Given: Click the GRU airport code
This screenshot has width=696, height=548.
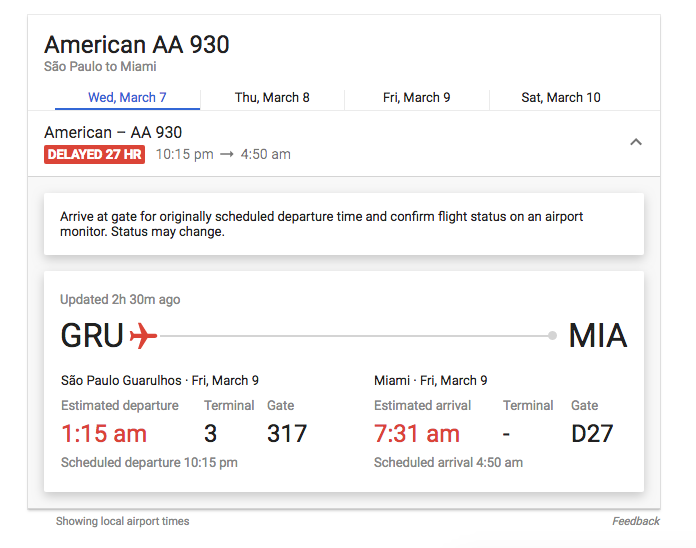Looking at the screenshot, I should pyautogui.click(x=92, y=336).
